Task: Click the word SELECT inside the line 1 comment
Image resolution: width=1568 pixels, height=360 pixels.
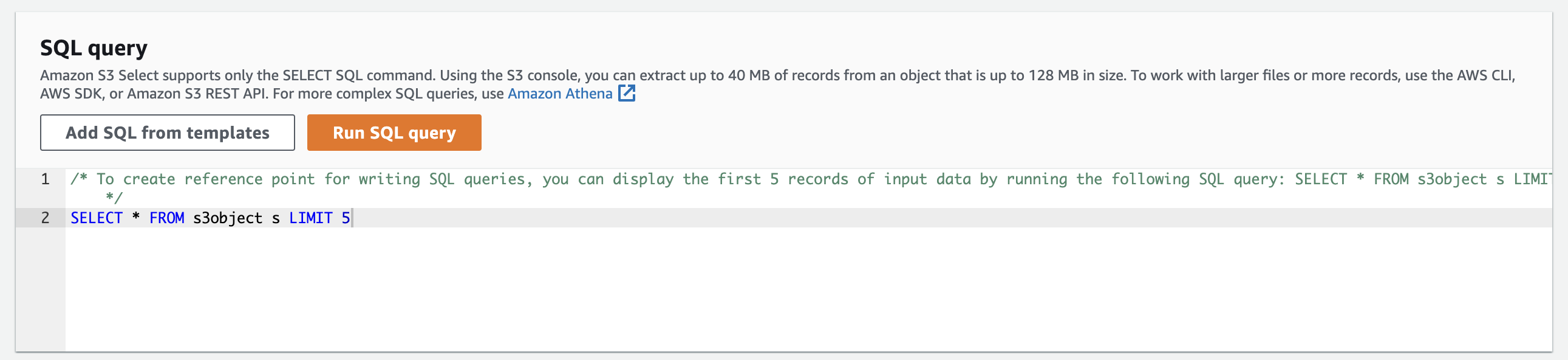Action: pos(1320,179)
